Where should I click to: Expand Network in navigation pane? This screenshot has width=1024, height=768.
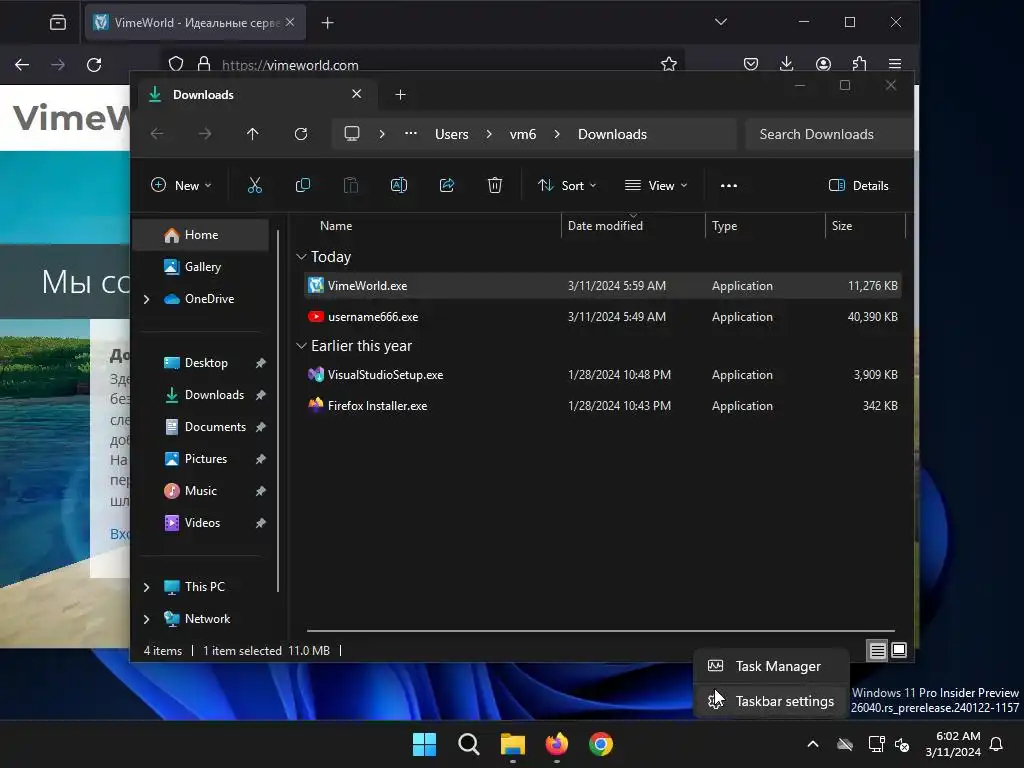point(146,619)
